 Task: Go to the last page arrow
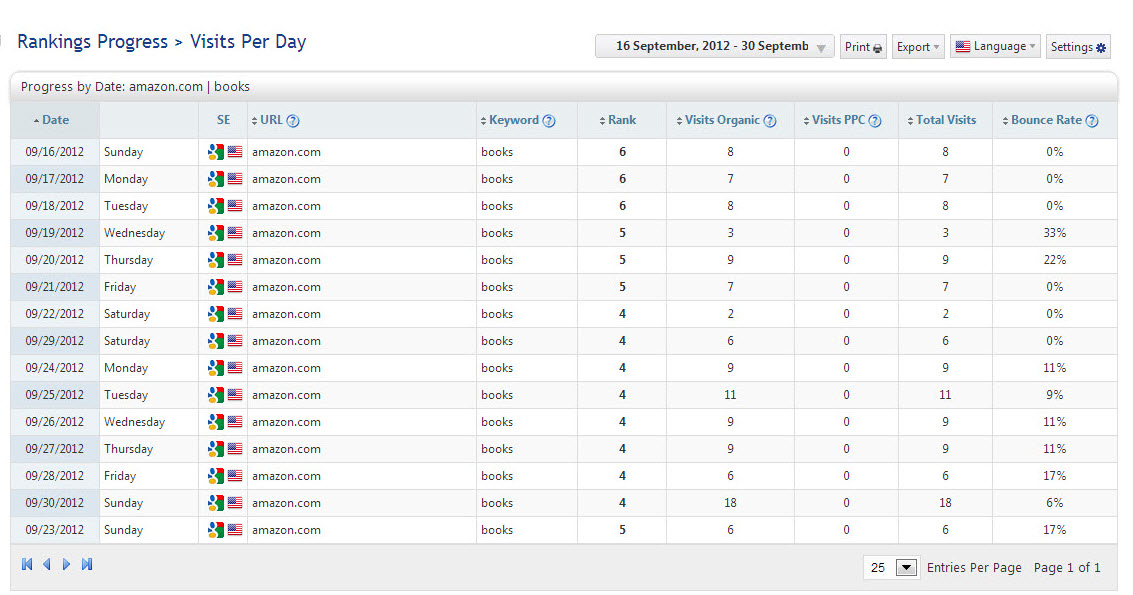coord(87,565)
